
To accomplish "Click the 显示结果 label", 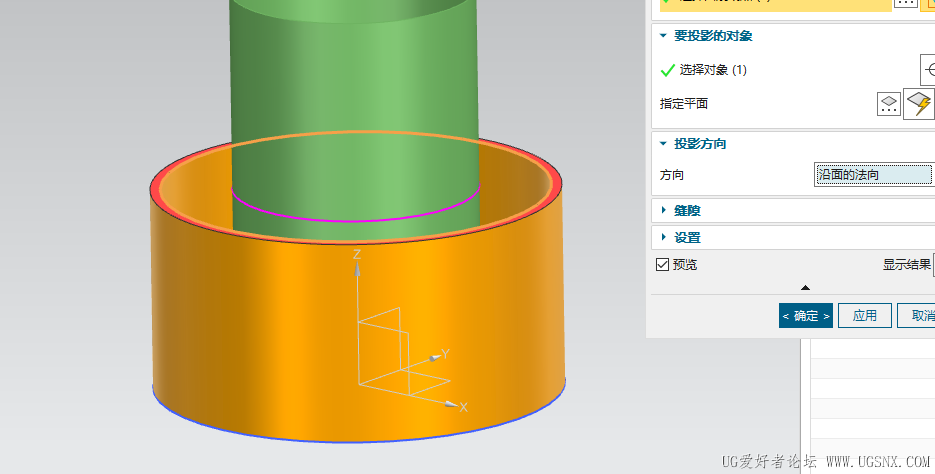I will 906,264.
